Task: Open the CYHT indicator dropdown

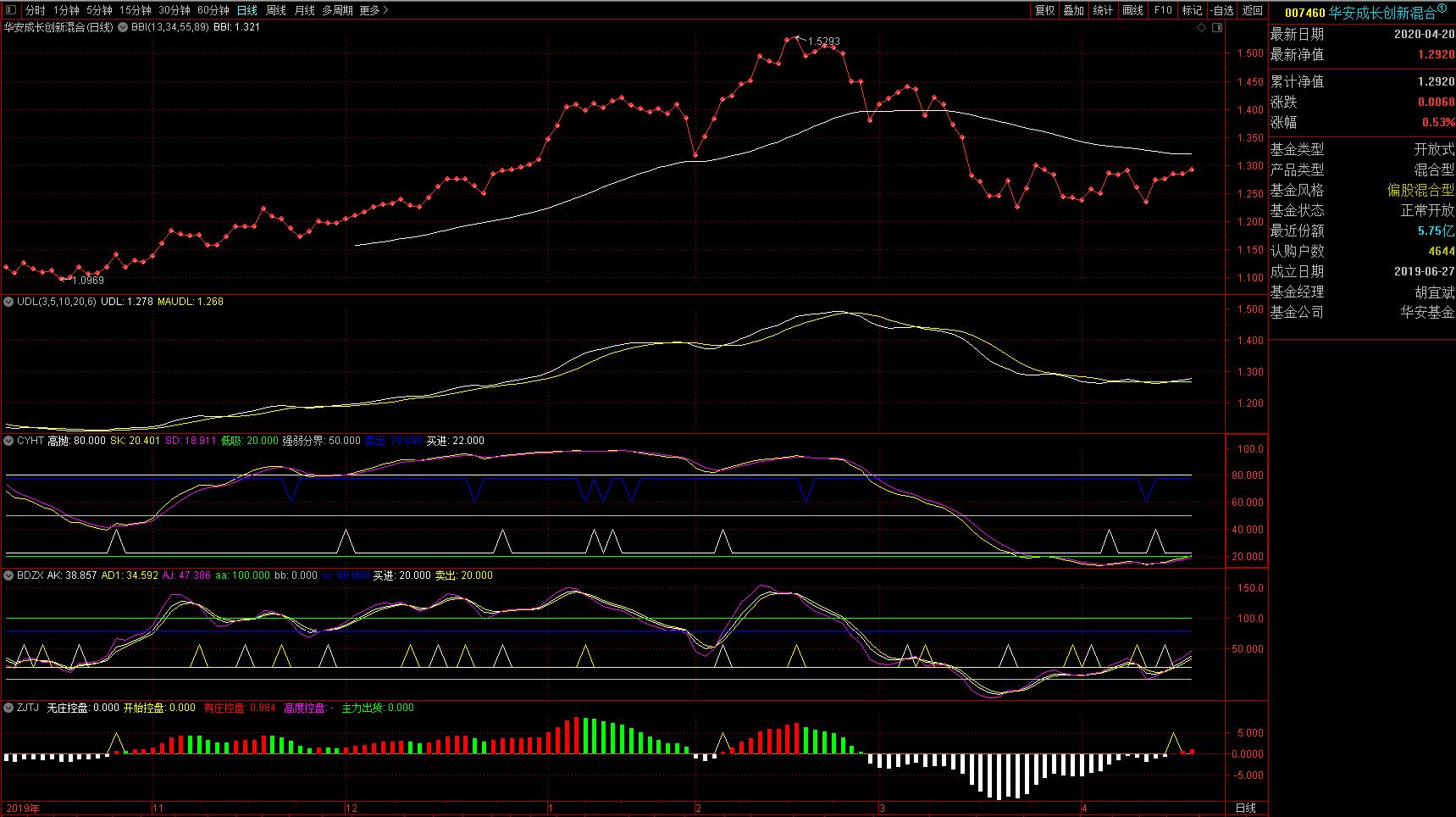Action: pos(9,441)
